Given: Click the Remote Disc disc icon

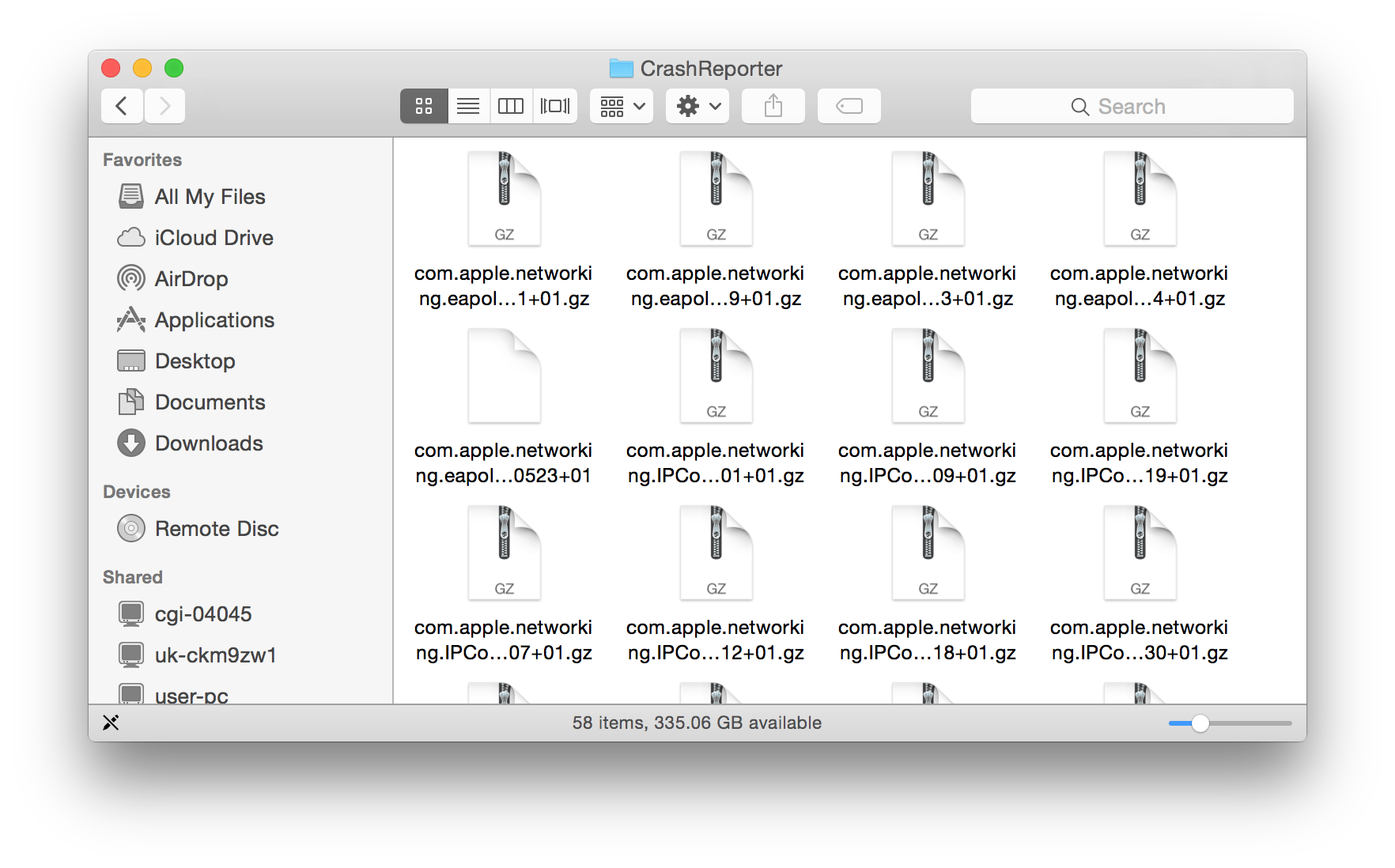Looking at the screenshot, I should 131,528.
